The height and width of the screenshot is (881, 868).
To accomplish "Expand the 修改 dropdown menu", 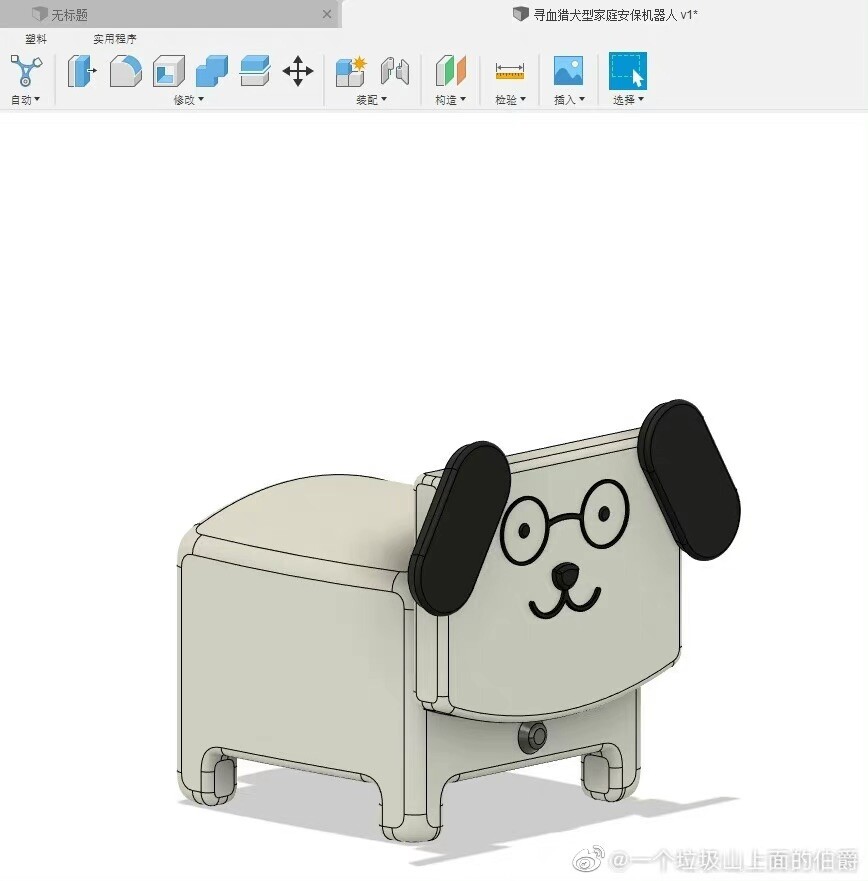I will 189,100.
